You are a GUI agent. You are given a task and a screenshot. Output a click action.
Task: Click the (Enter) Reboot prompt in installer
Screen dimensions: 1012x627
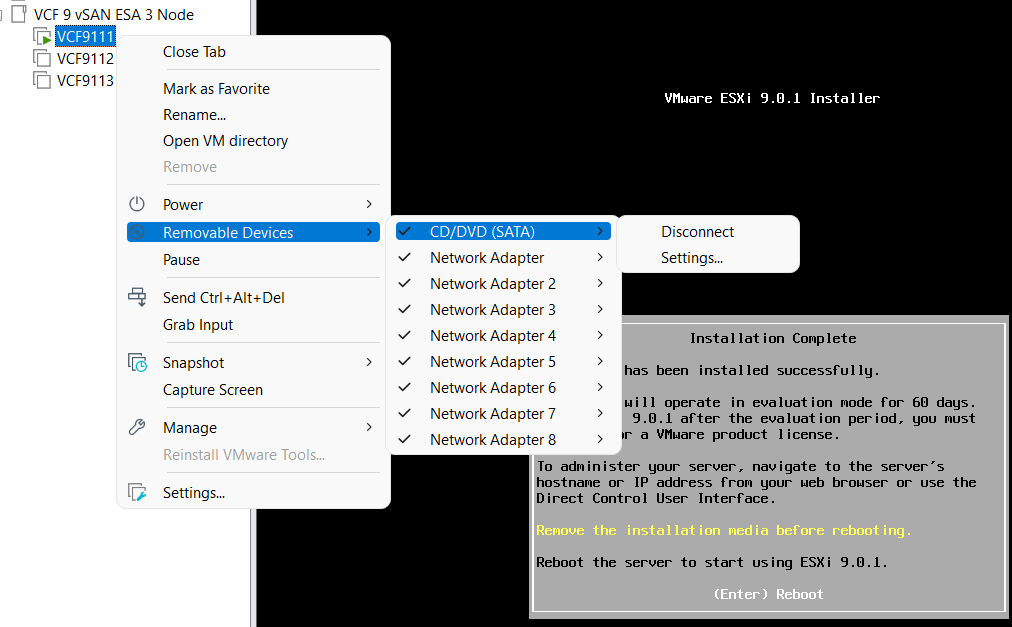[x=768, y=594]
